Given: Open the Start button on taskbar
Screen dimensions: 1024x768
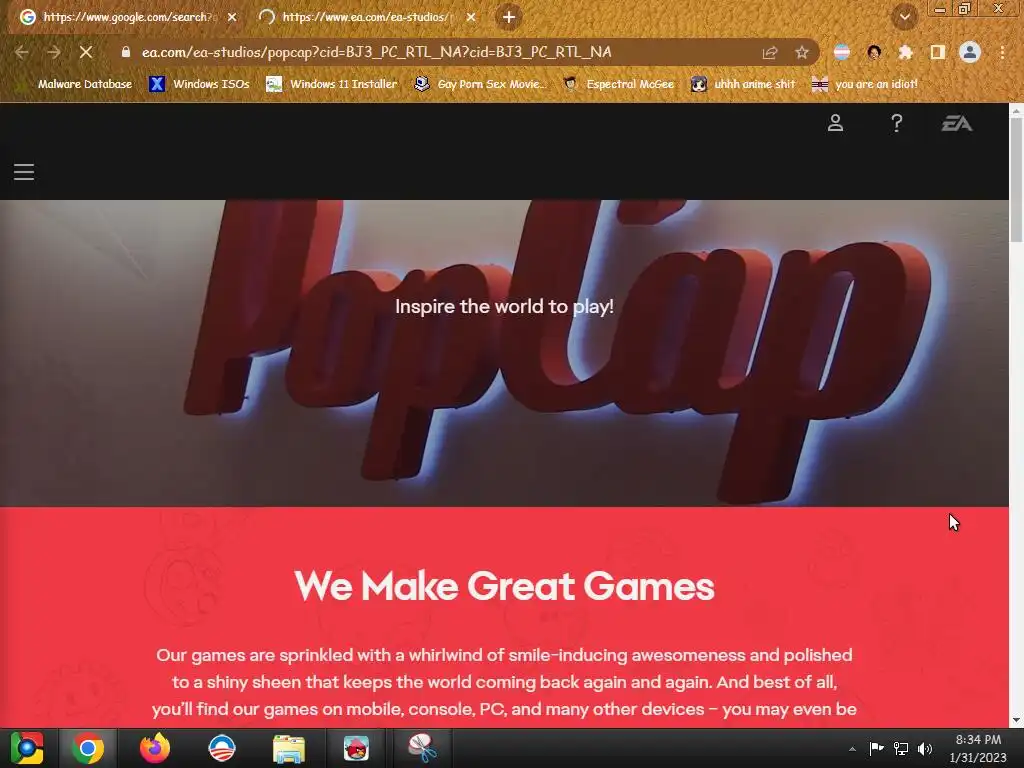Looking at the screenshot, I should 27,748.
